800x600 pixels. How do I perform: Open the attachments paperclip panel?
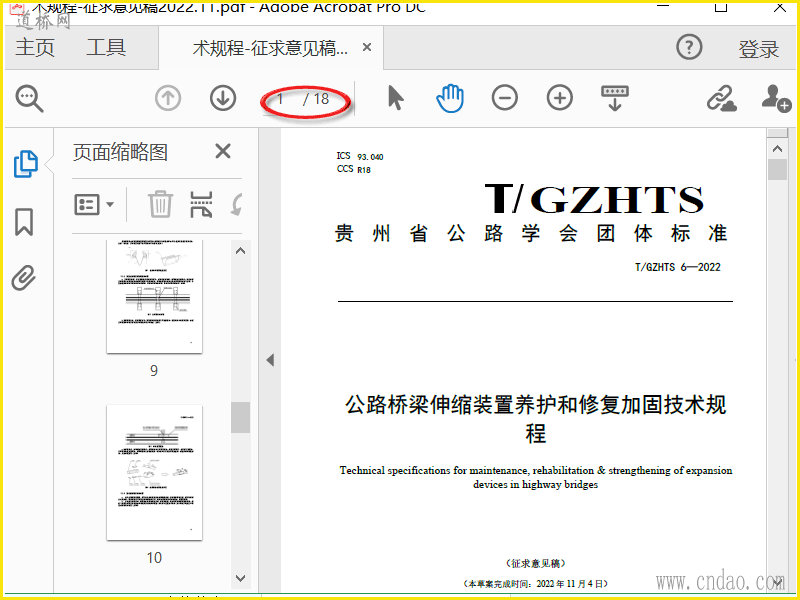pos(23,279)
